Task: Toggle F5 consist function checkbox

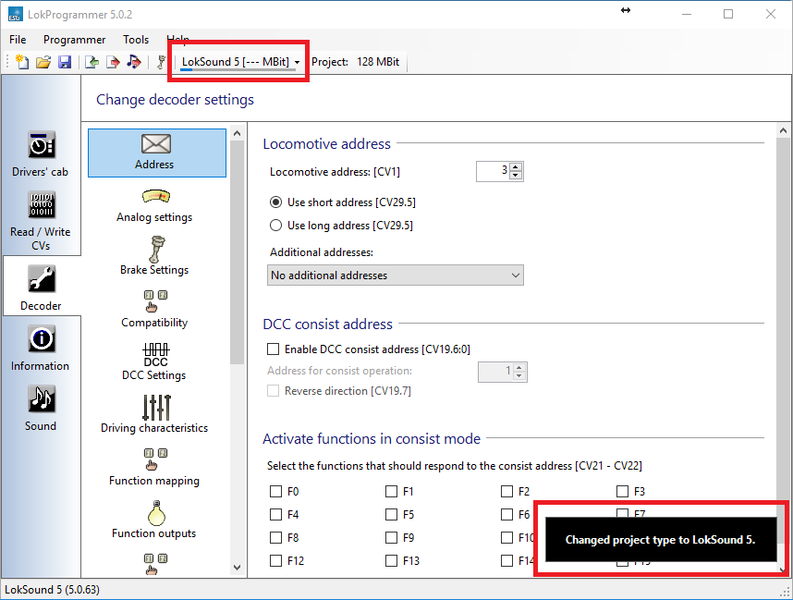Action: 391,515
